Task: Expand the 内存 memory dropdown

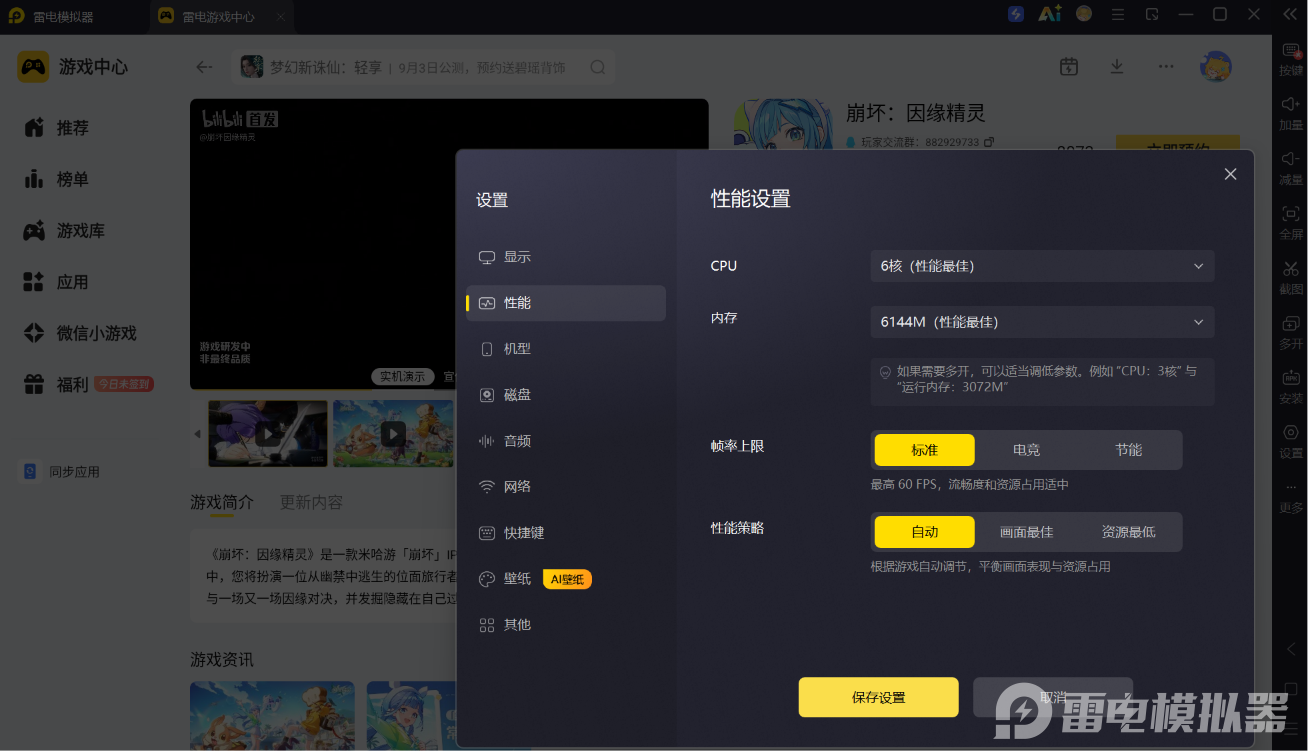Action: pyautogui.click(x=1042, y=322)
